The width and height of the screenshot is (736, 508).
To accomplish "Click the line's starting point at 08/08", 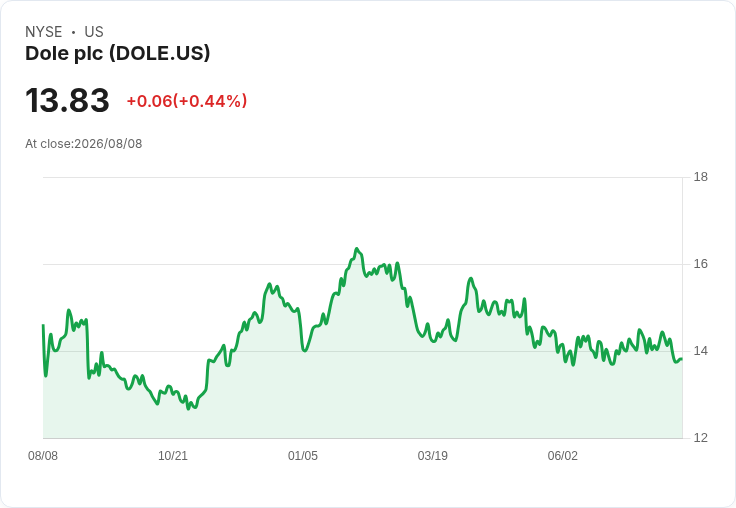I will (x=43, y=325).
